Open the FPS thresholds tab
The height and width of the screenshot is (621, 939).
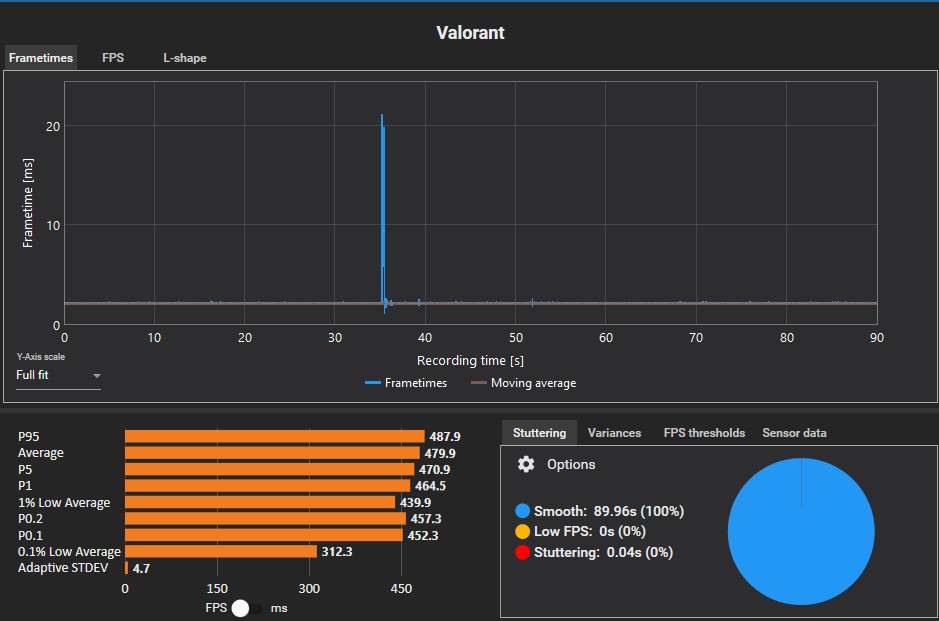[704, 433]
